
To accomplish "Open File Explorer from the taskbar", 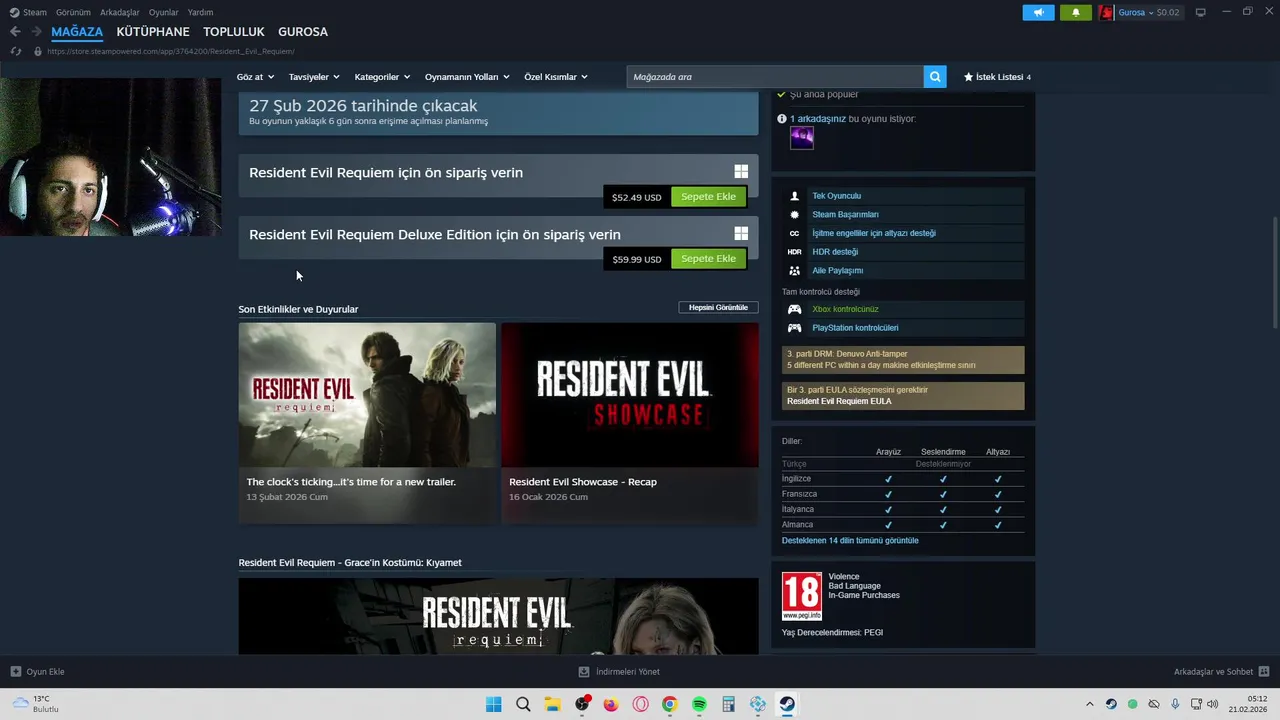I will (x=552, y=704).
